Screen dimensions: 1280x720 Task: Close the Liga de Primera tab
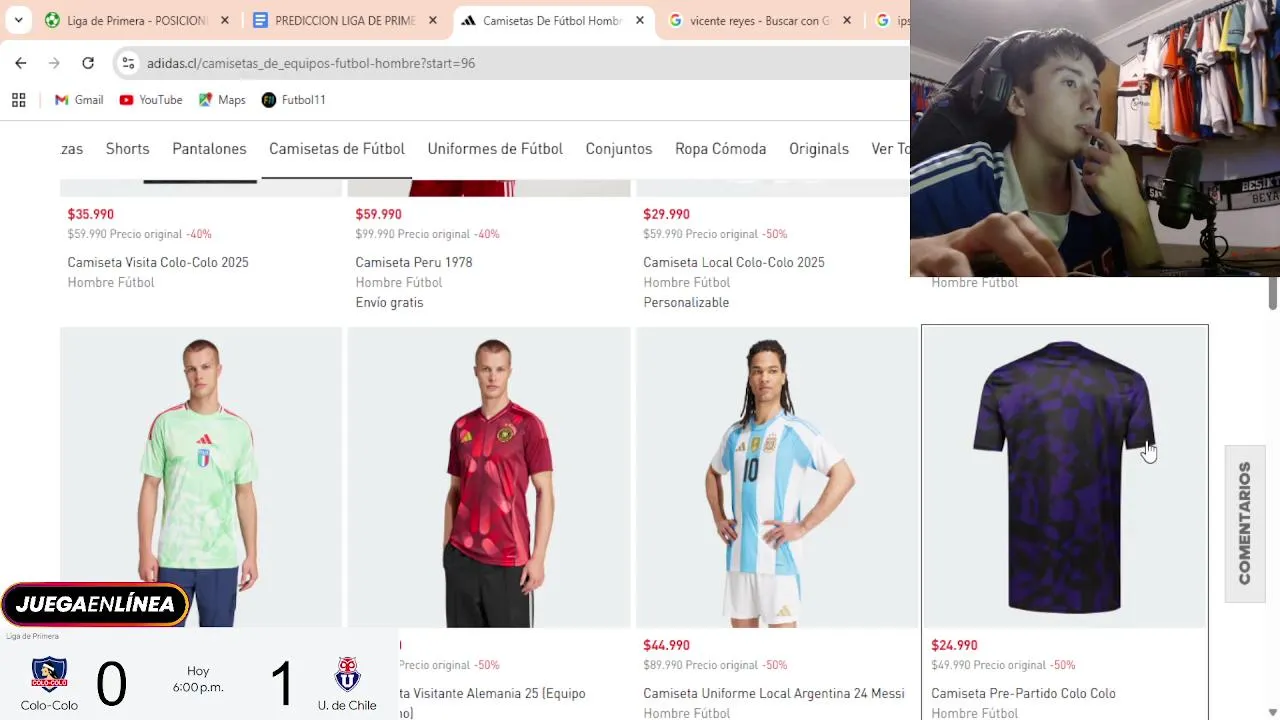[225, 20]
